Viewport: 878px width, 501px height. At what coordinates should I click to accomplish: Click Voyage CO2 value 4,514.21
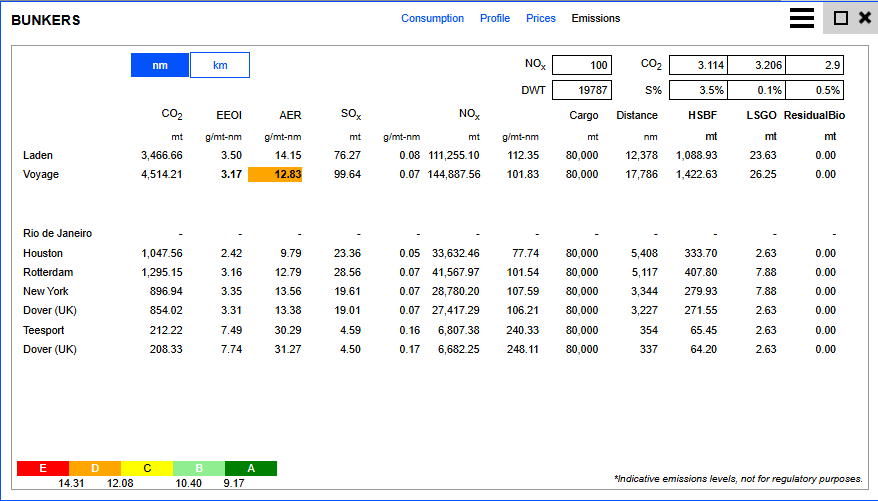coord(161,174)
